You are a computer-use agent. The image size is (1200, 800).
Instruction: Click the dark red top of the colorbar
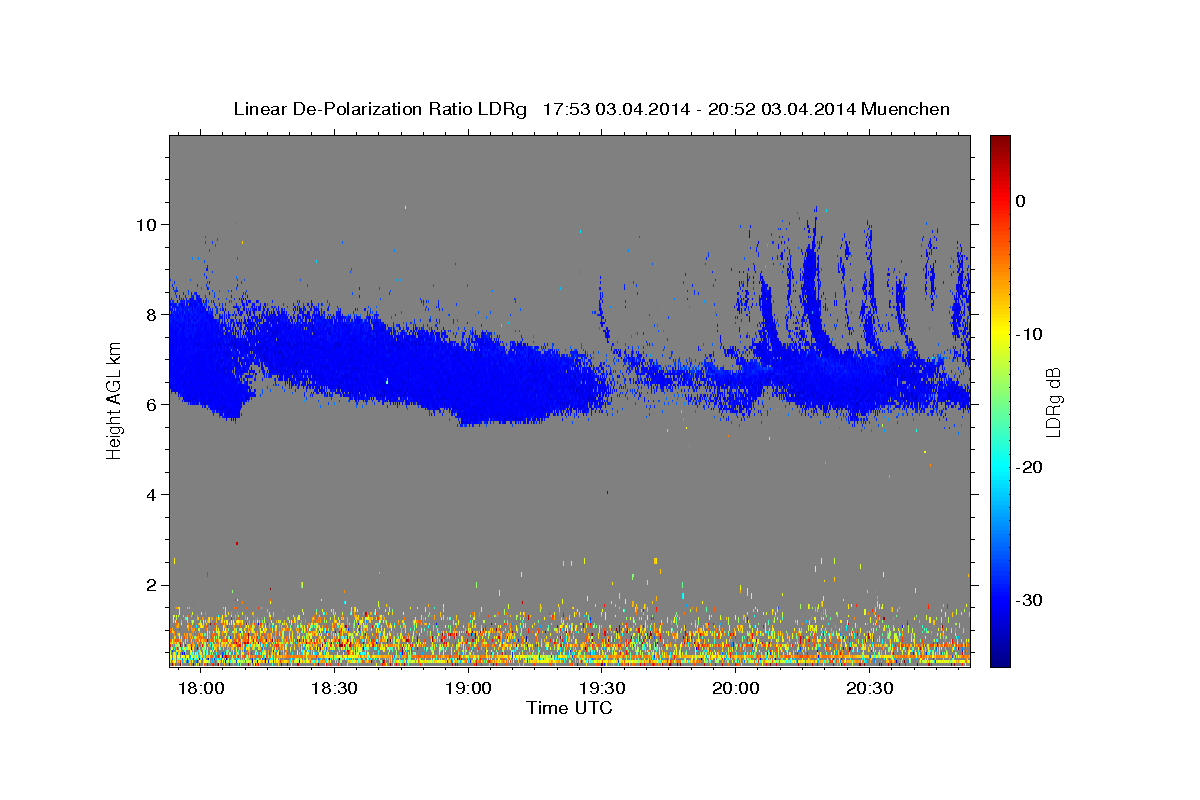tap(1000, 145)
